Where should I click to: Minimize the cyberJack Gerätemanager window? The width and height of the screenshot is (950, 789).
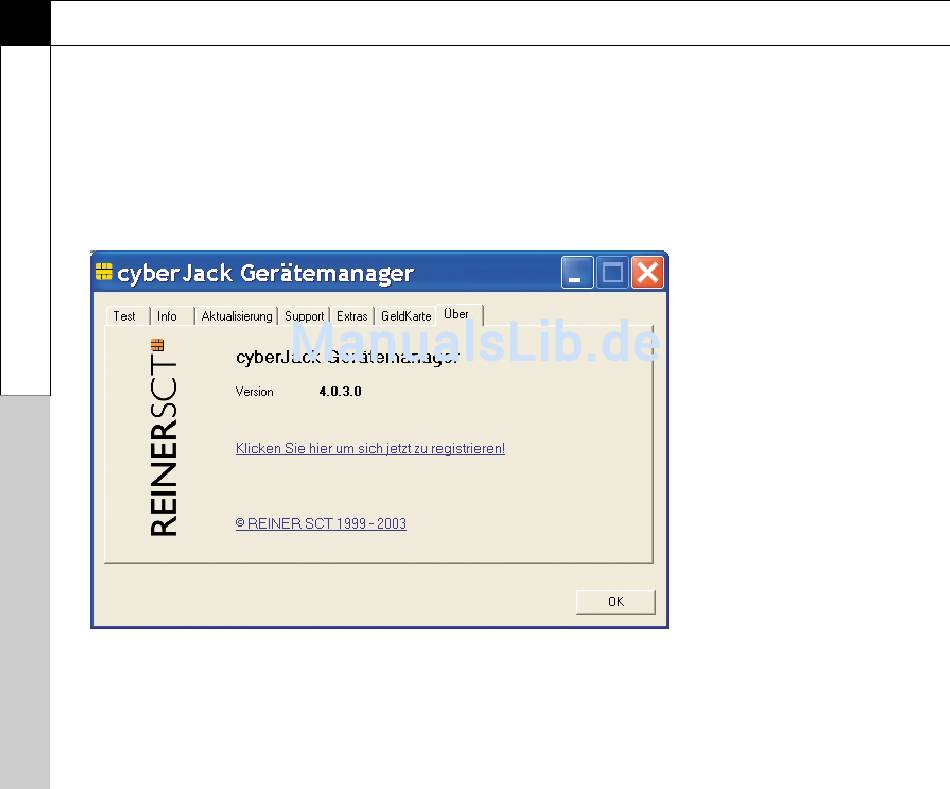(577, 273)
